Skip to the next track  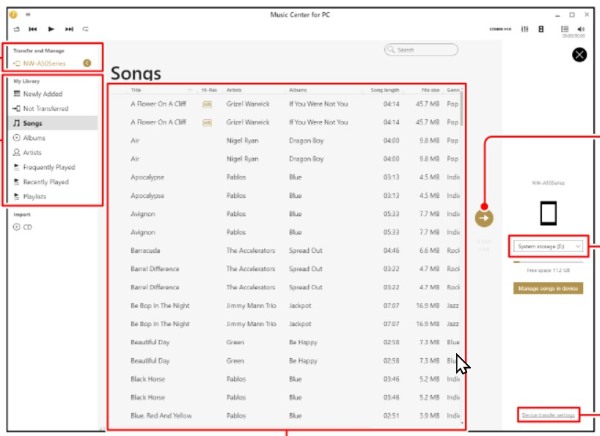coord(69,29)
